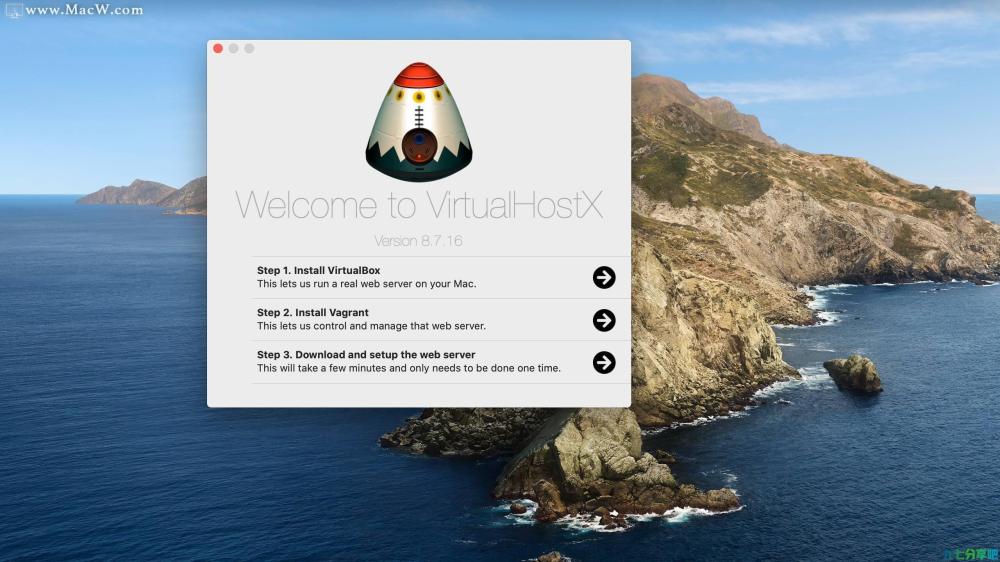Image resolution: width=1000 pixels, height=562 pixels.
Task: Click the disabled minimize button of welcome window
Action: pyautogui.click(x=233, y=48)
